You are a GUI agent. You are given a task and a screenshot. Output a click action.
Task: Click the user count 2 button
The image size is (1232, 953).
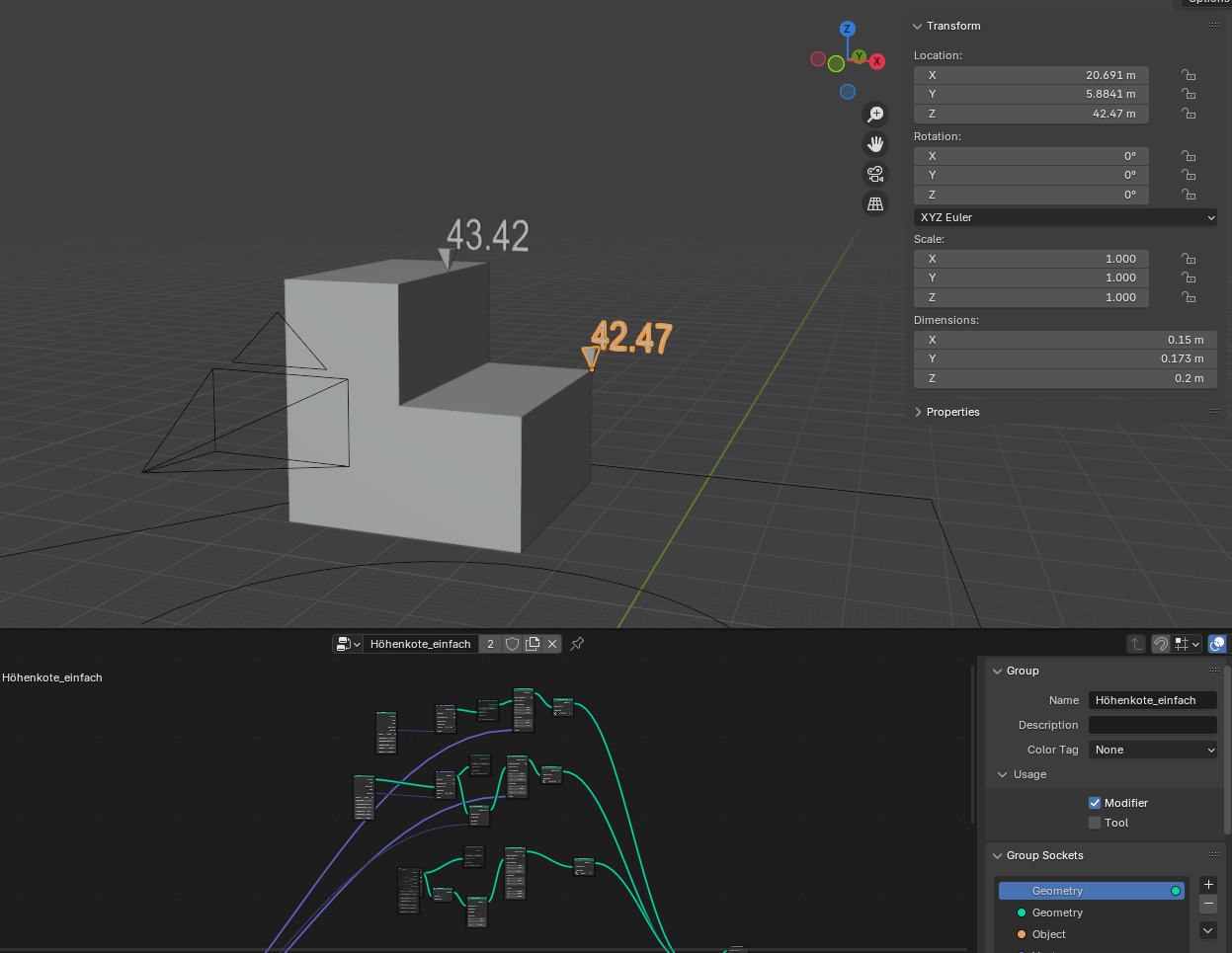[490, 644]
